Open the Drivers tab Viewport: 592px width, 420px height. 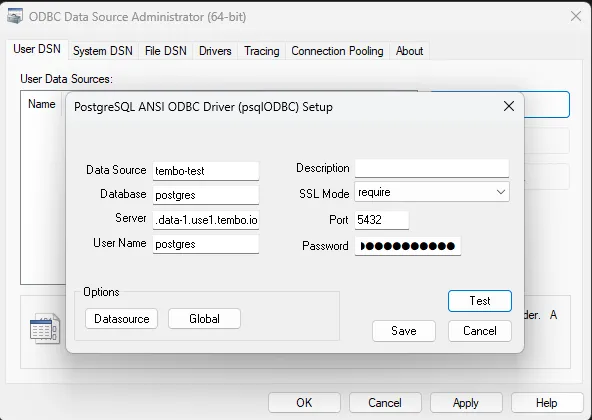pos(215,51)
